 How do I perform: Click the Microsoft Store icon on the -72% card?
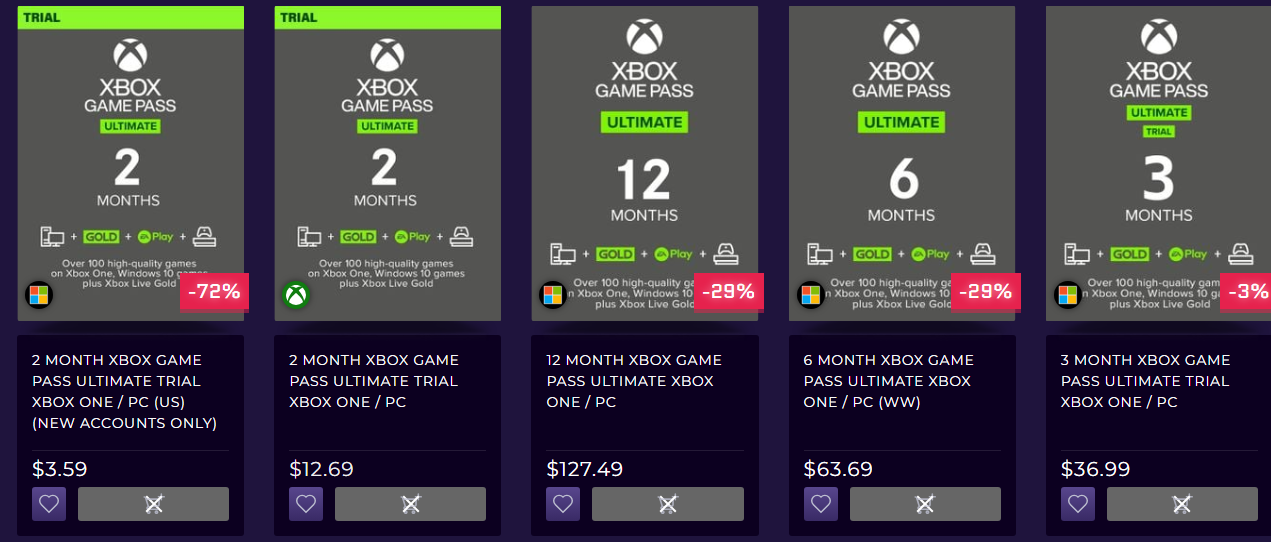[39, 295]
